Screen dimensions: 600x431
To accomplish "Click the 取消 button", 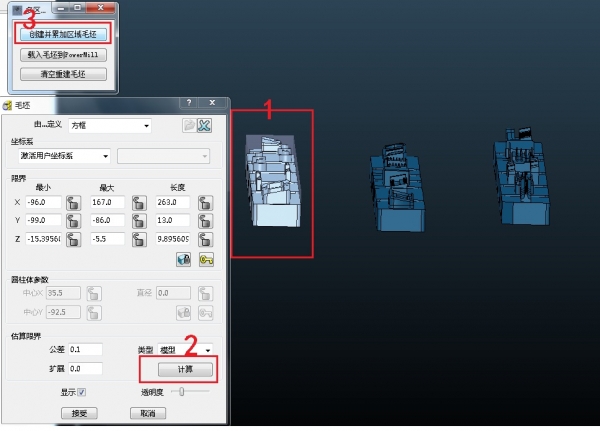I will (x=148, y=413).
